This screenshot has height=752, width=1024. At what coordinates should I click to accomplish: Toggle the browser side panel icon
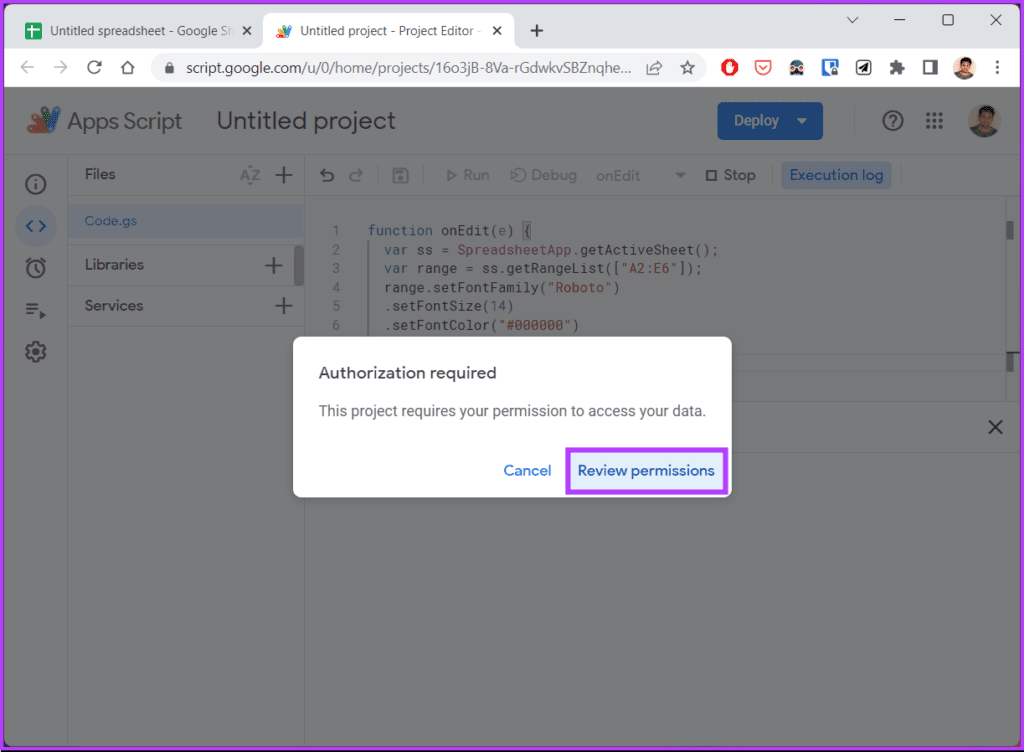930,67
